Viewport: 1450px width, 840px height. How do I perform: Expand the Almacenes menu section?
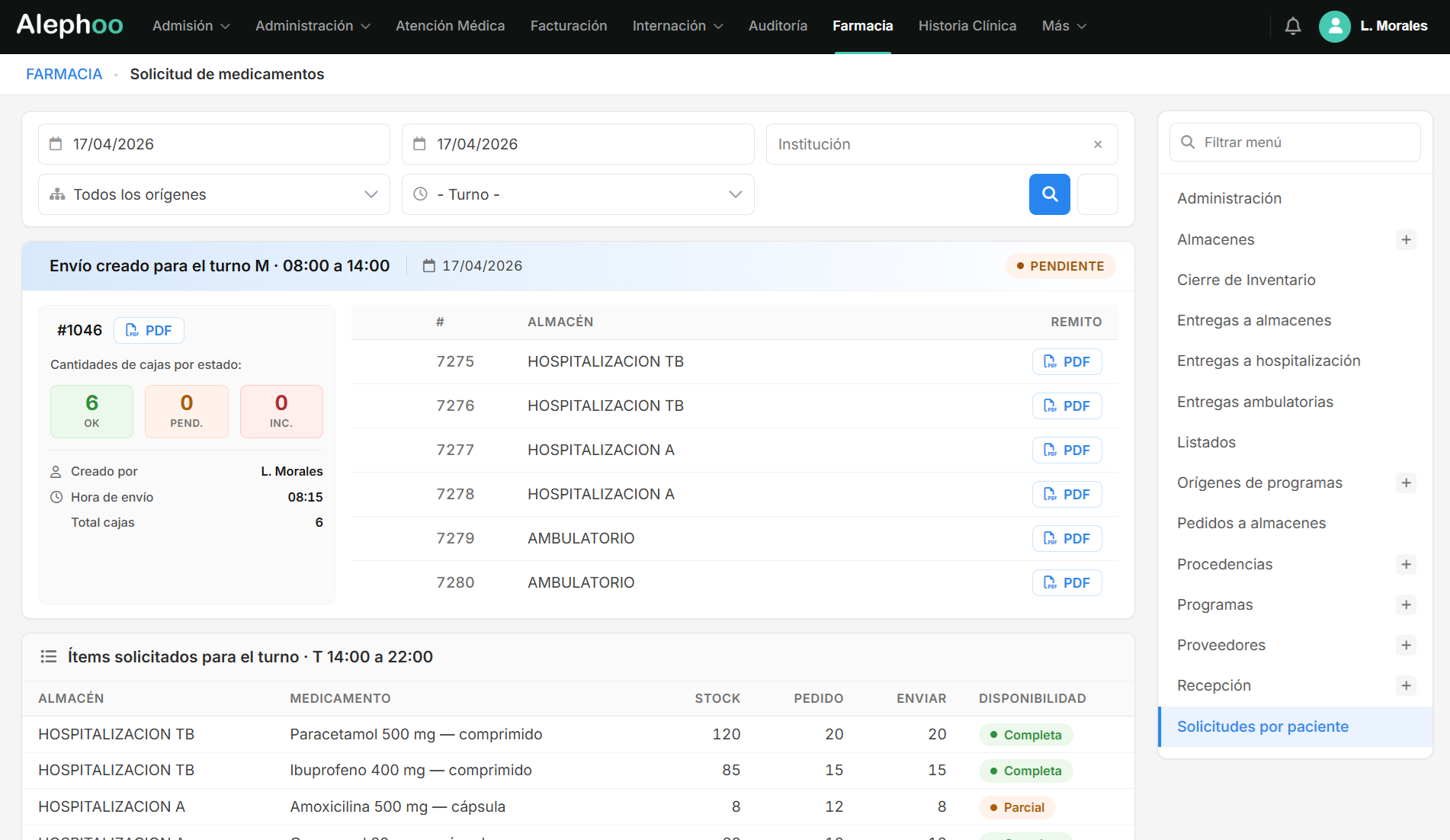click(1406, 240)
